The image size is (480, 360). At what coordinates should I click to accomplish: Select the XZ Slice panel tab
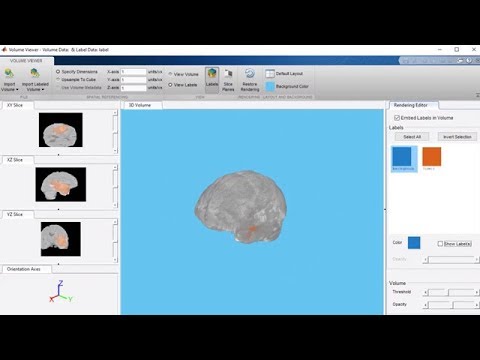point(15,160)
